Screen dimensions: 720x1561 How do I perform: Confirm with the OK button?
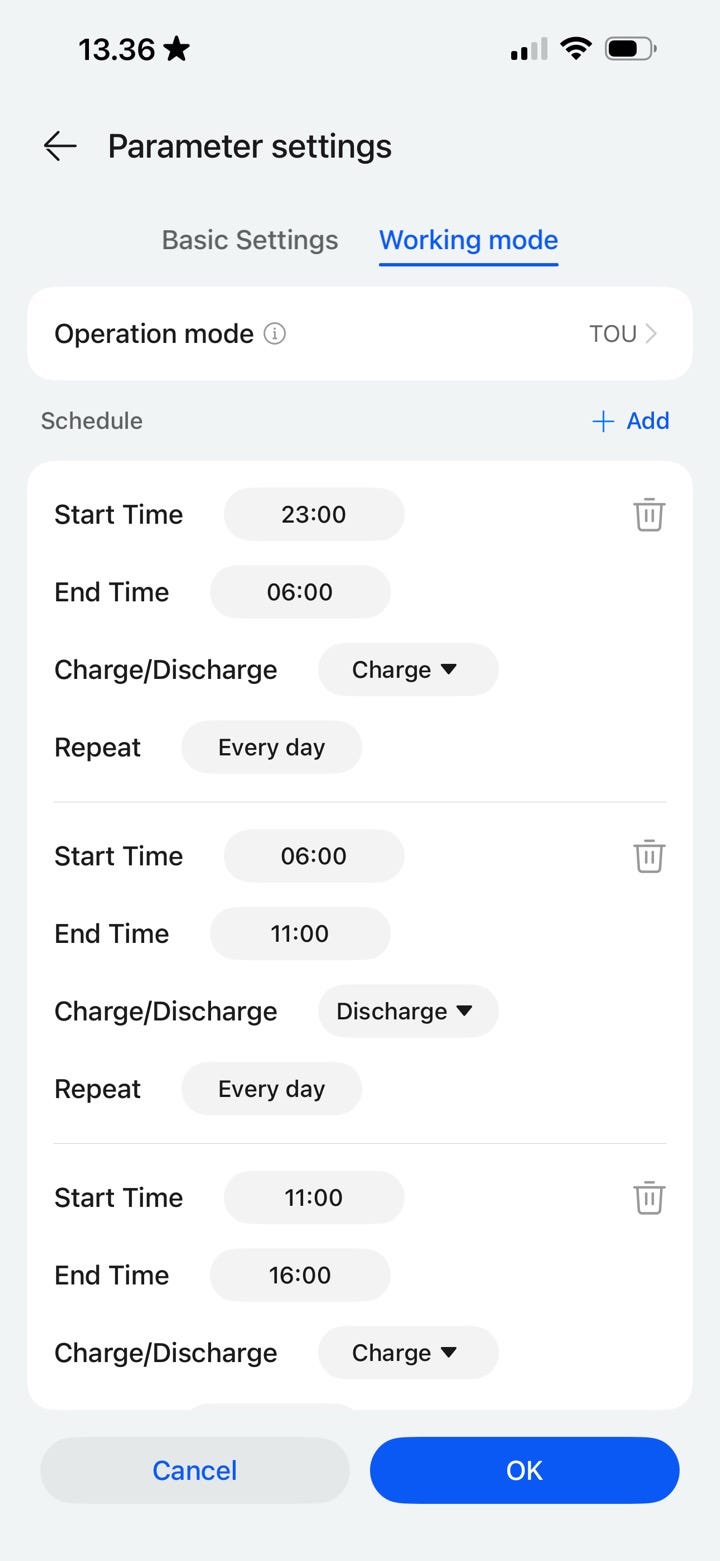tap(524, 1470)
